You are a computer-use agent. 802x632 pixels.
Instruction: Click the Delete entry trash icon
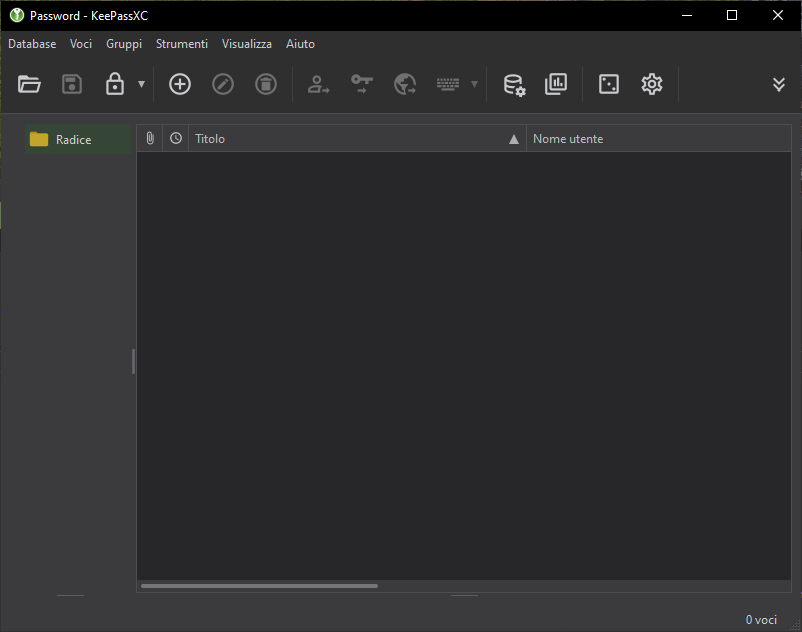click(265, 85)
